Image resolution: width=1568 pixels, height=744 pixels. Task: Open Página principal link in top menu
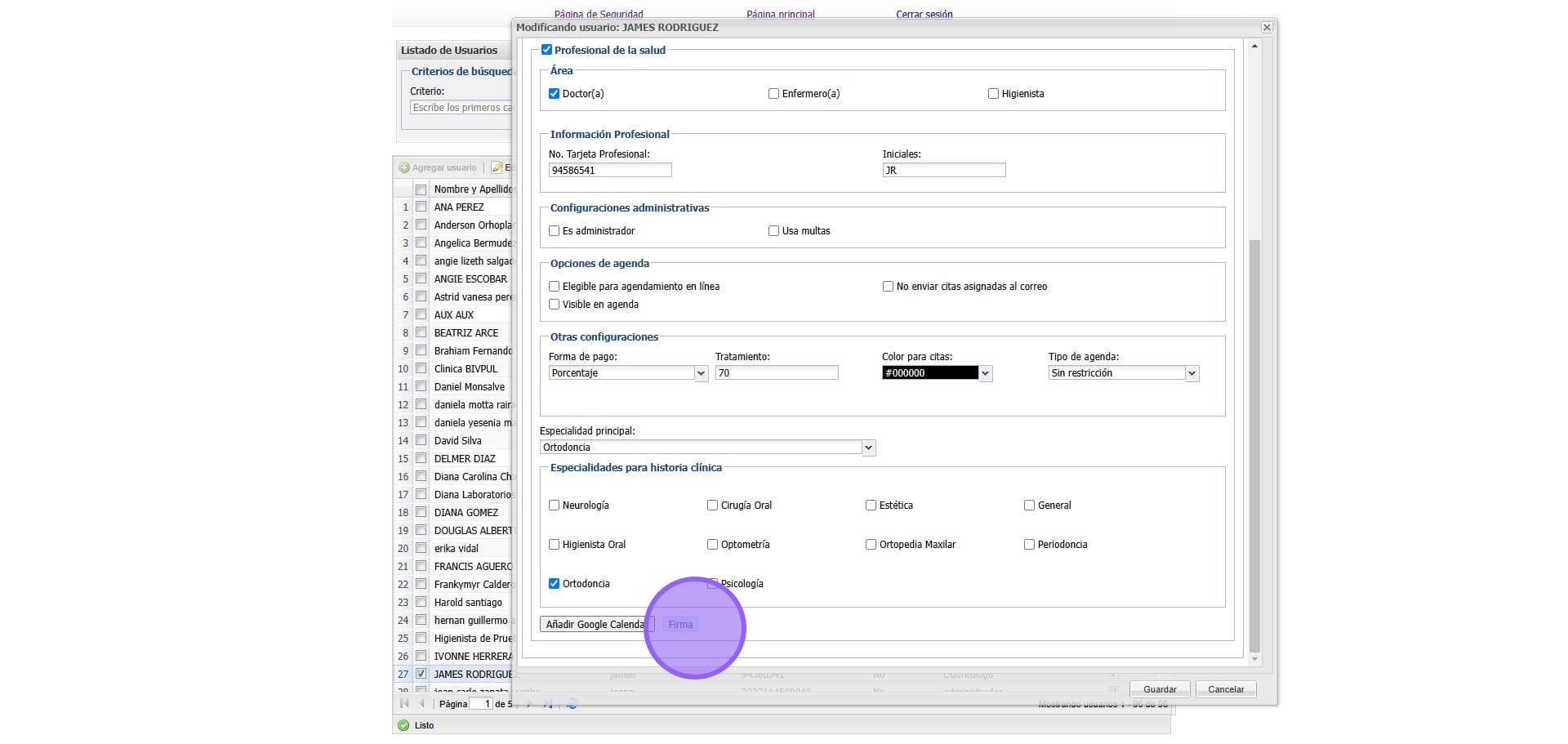click(x=780, y=14)
